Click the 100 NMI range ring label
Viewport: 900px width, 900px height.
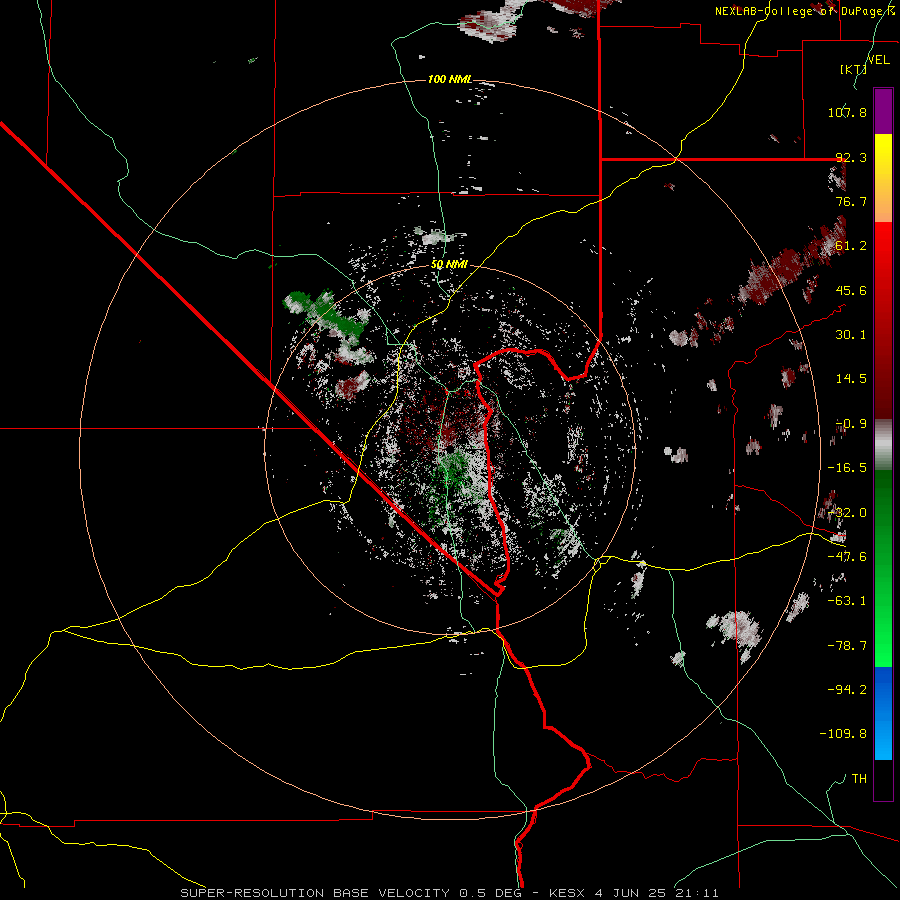[450, 79]
